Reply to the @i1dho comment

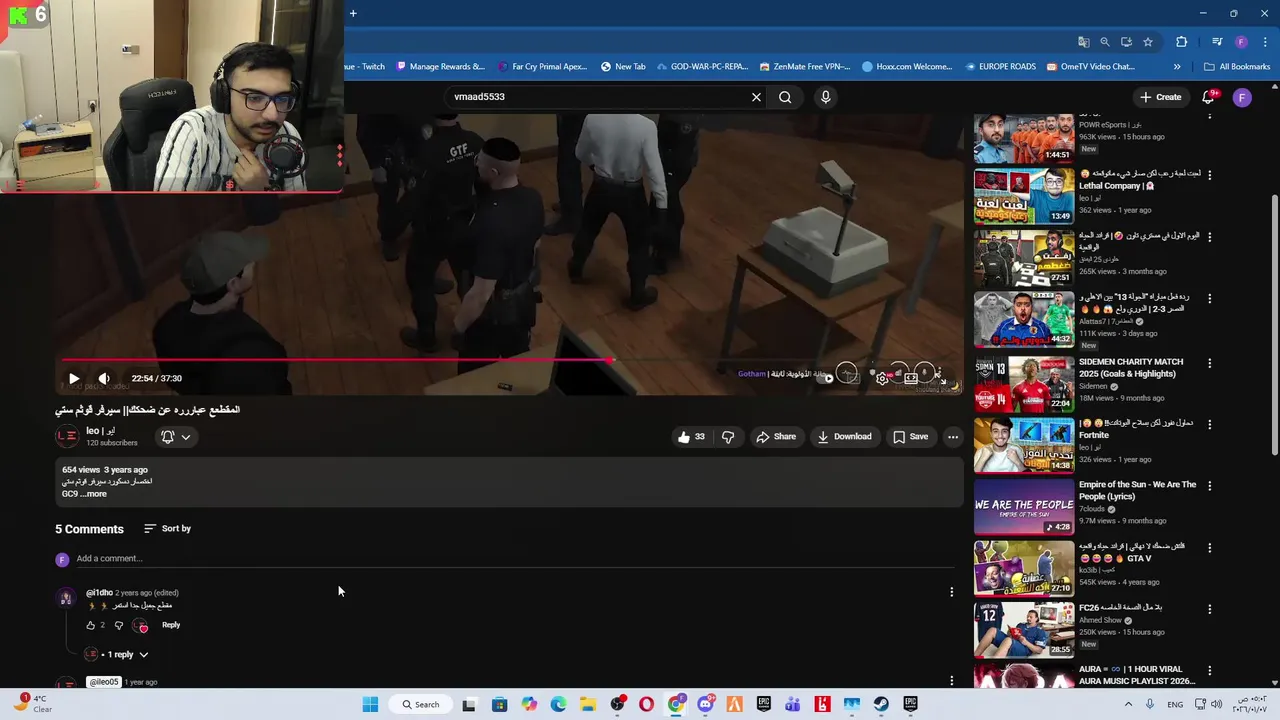[171, 625]
